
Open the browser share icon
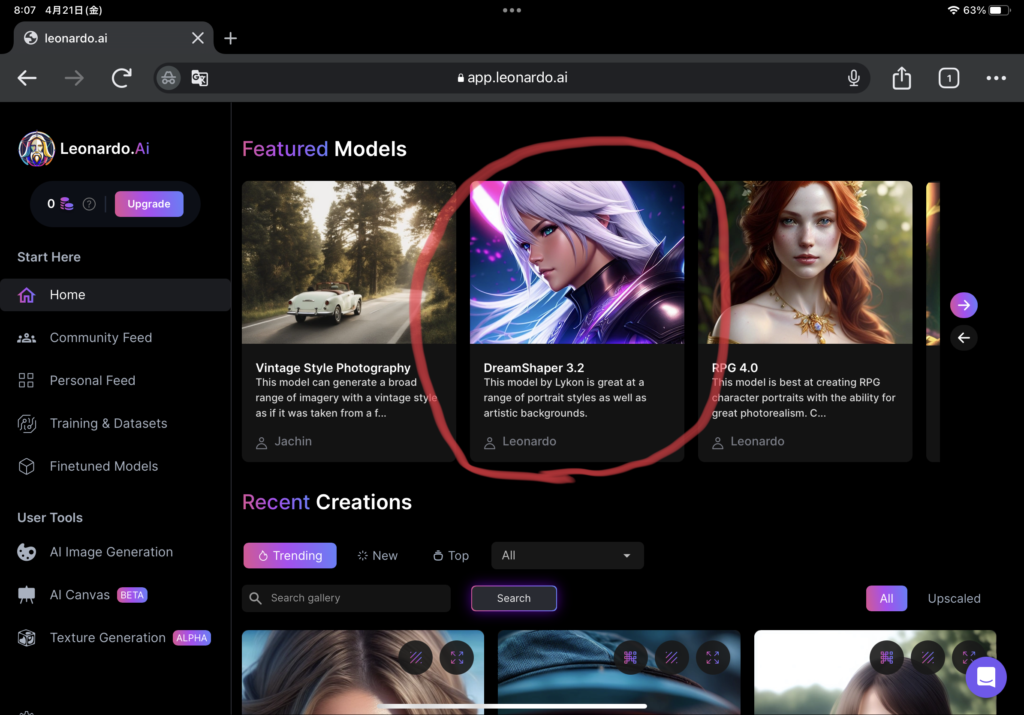tap(901, 78)
